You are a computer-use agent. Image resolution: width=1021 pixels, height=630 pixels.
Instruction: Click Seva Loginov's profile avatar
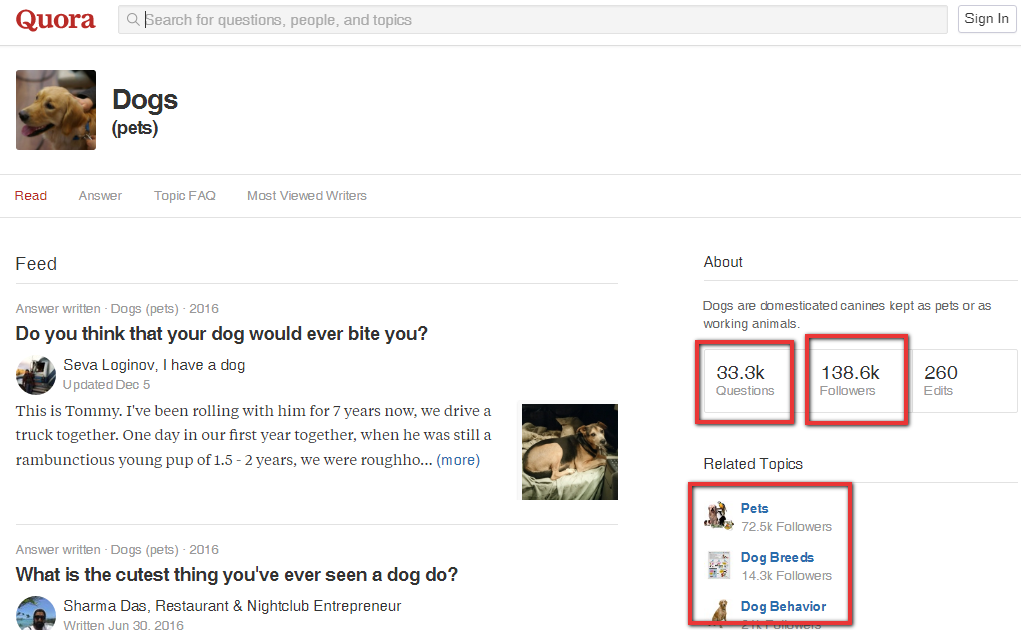36,375
